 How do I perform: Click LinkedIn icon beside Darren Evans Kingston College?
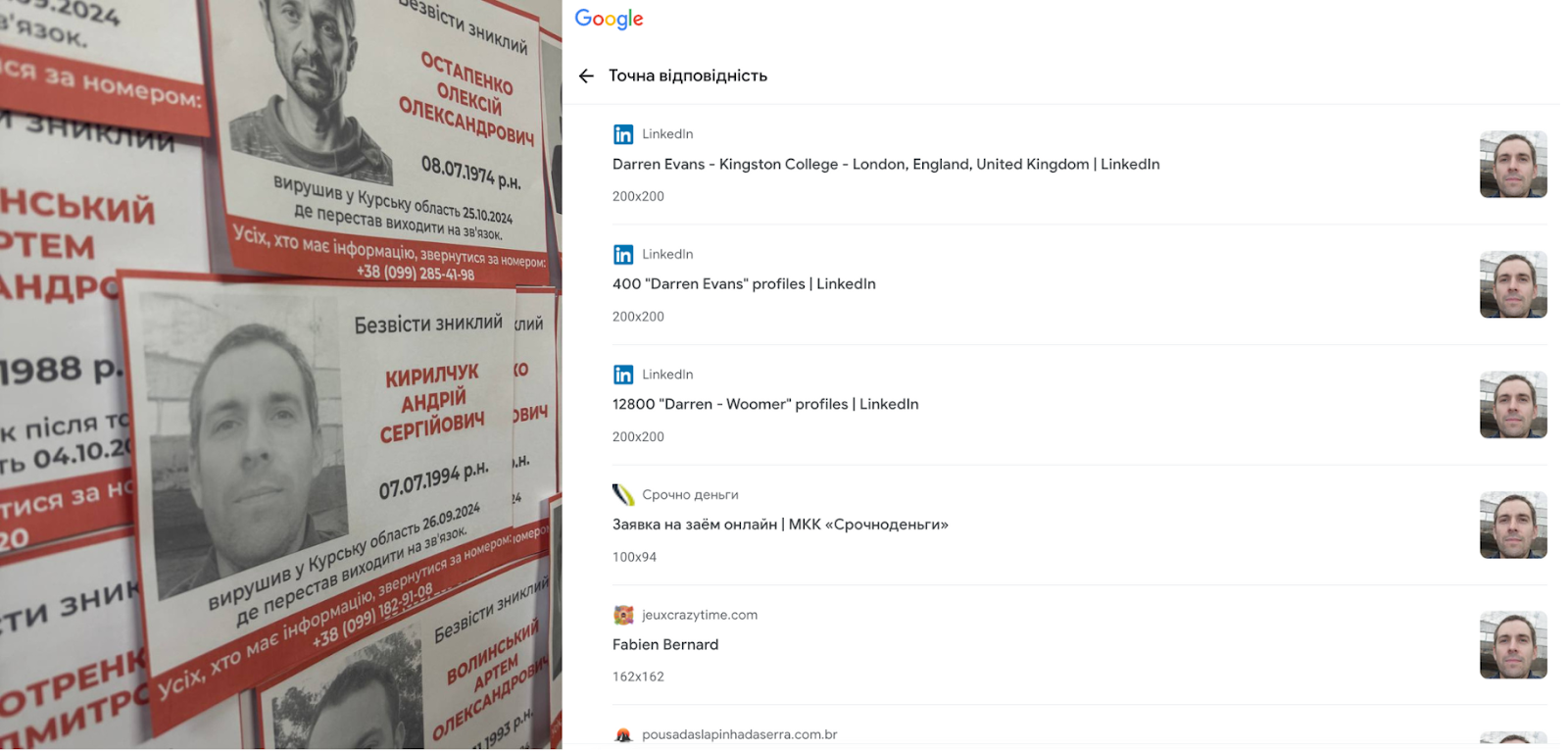tap(623, 134)
